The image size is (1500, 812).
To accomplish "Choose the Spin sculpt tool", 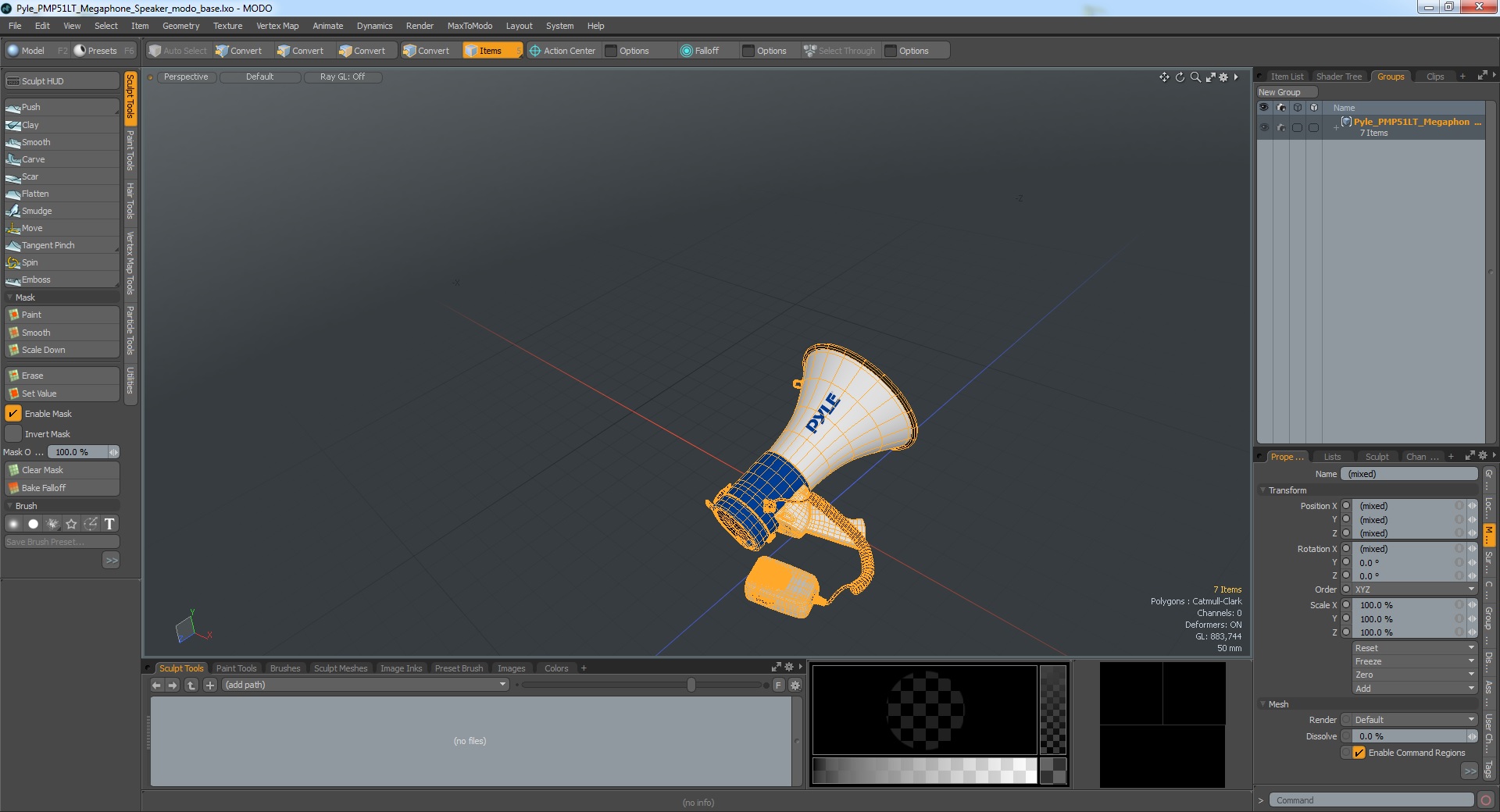I will [62, 262].
